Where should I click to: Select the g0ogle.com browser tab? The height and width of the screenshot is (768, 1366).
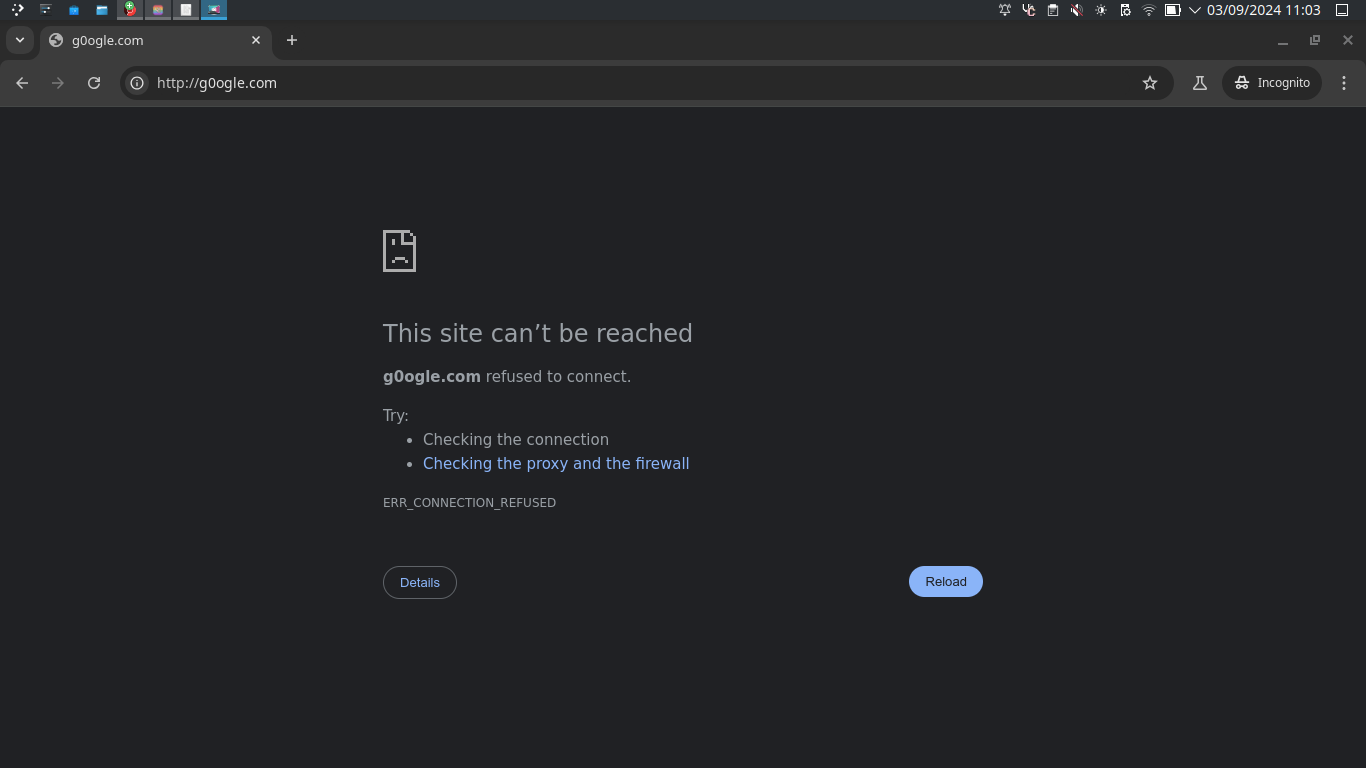tap(155, 40)
